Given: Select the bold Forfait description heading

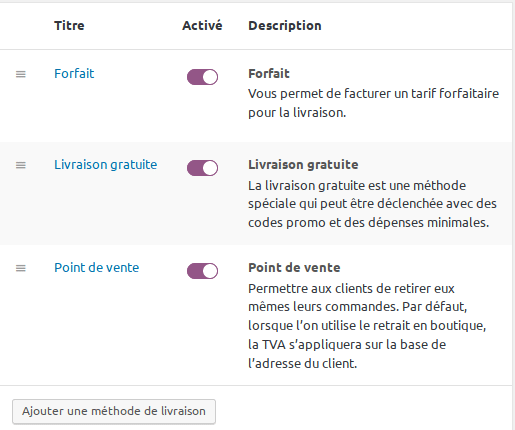Looking at the screenshot, I should pos(269,73).
